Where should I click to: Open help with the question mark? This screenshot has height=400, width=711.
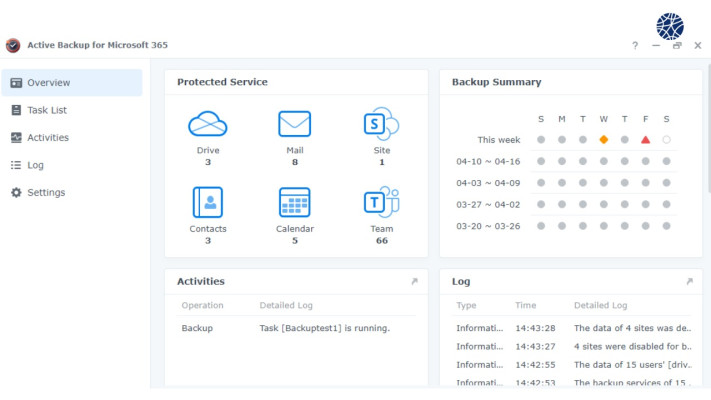(635, 45)
